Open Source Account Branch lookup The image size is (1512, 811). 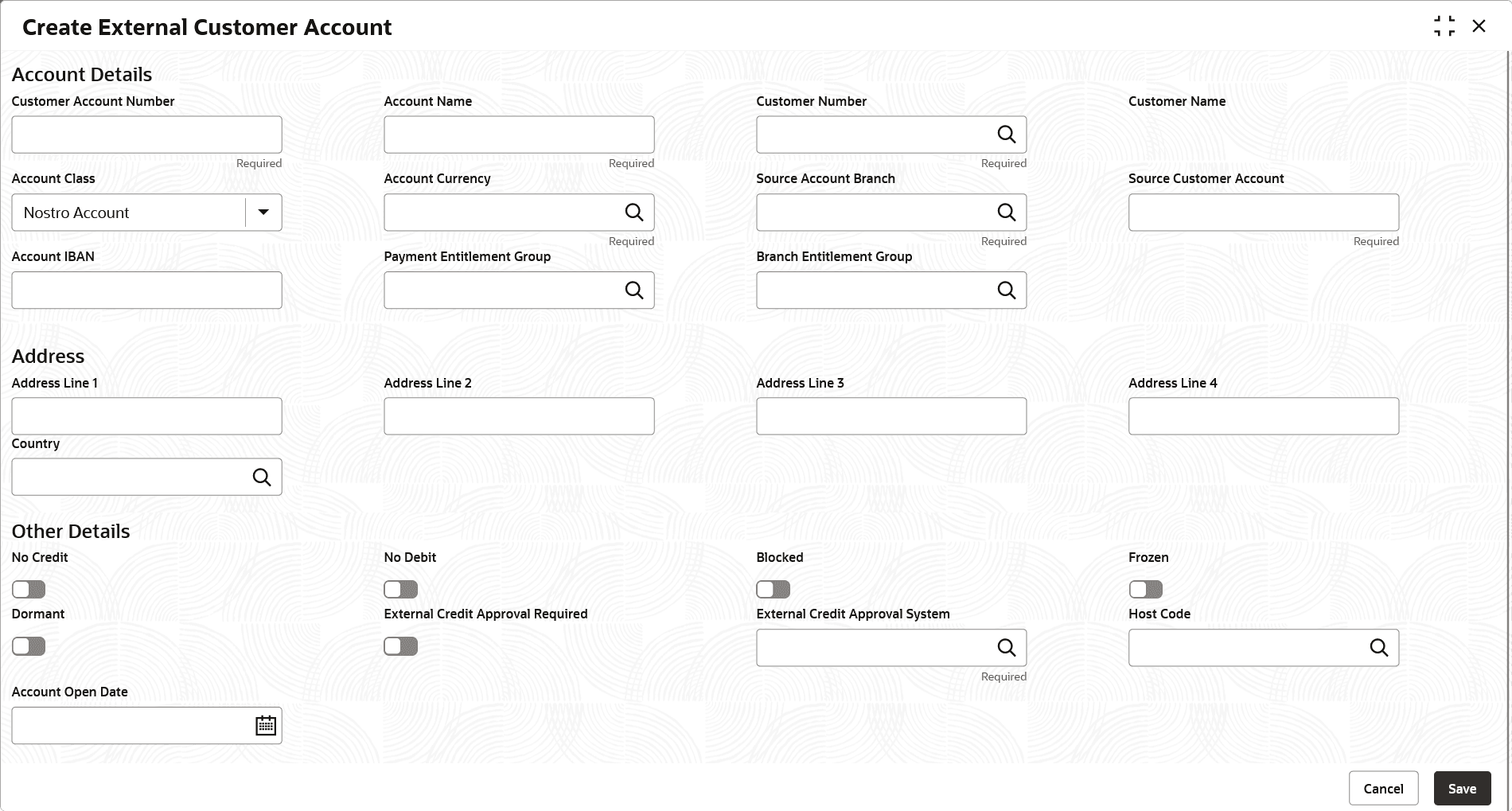pos(1006,212)
